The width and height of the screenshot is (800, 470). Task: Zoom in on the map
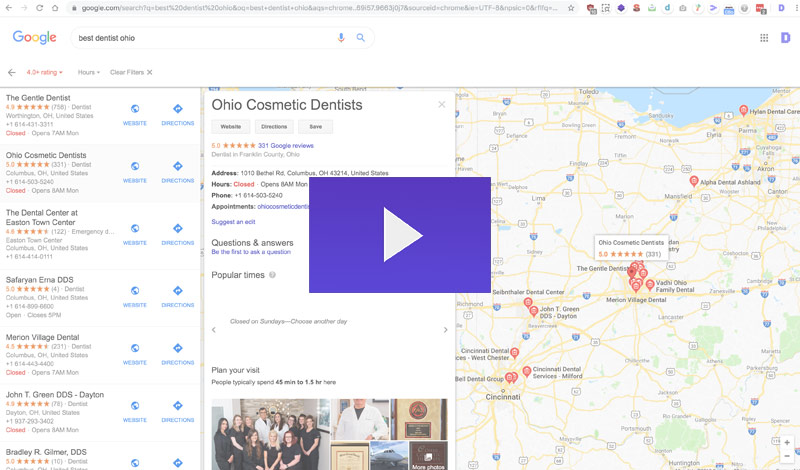[x=787, y=442]
